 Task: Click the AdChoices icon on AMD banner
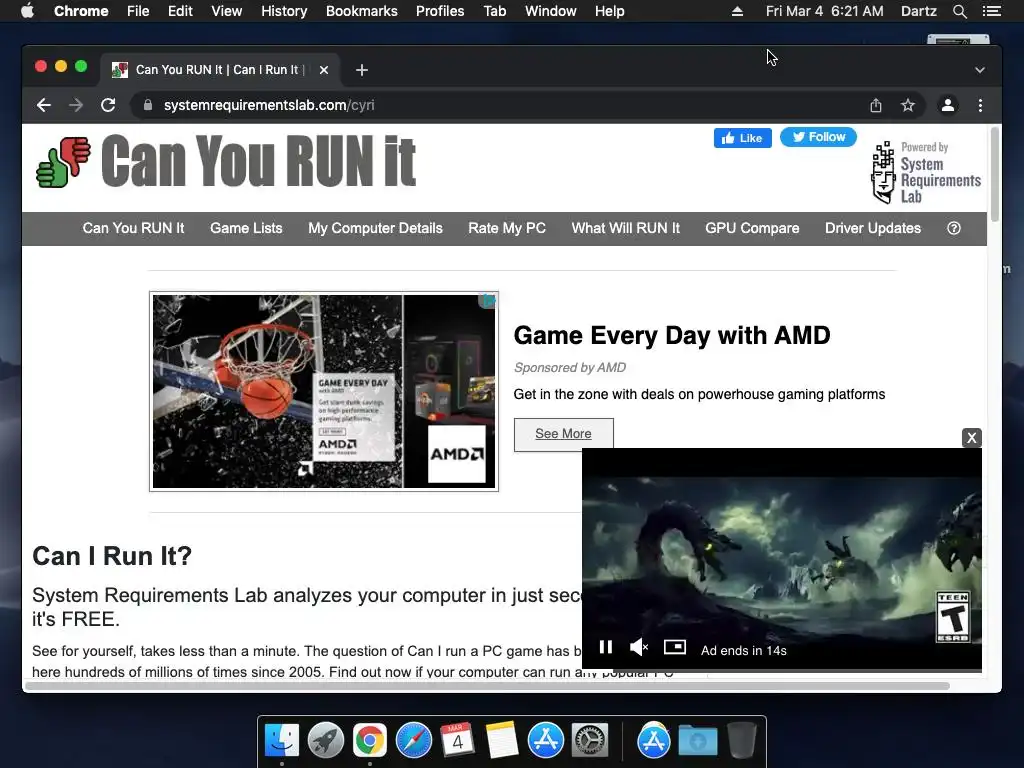click(x=488, y=300)
